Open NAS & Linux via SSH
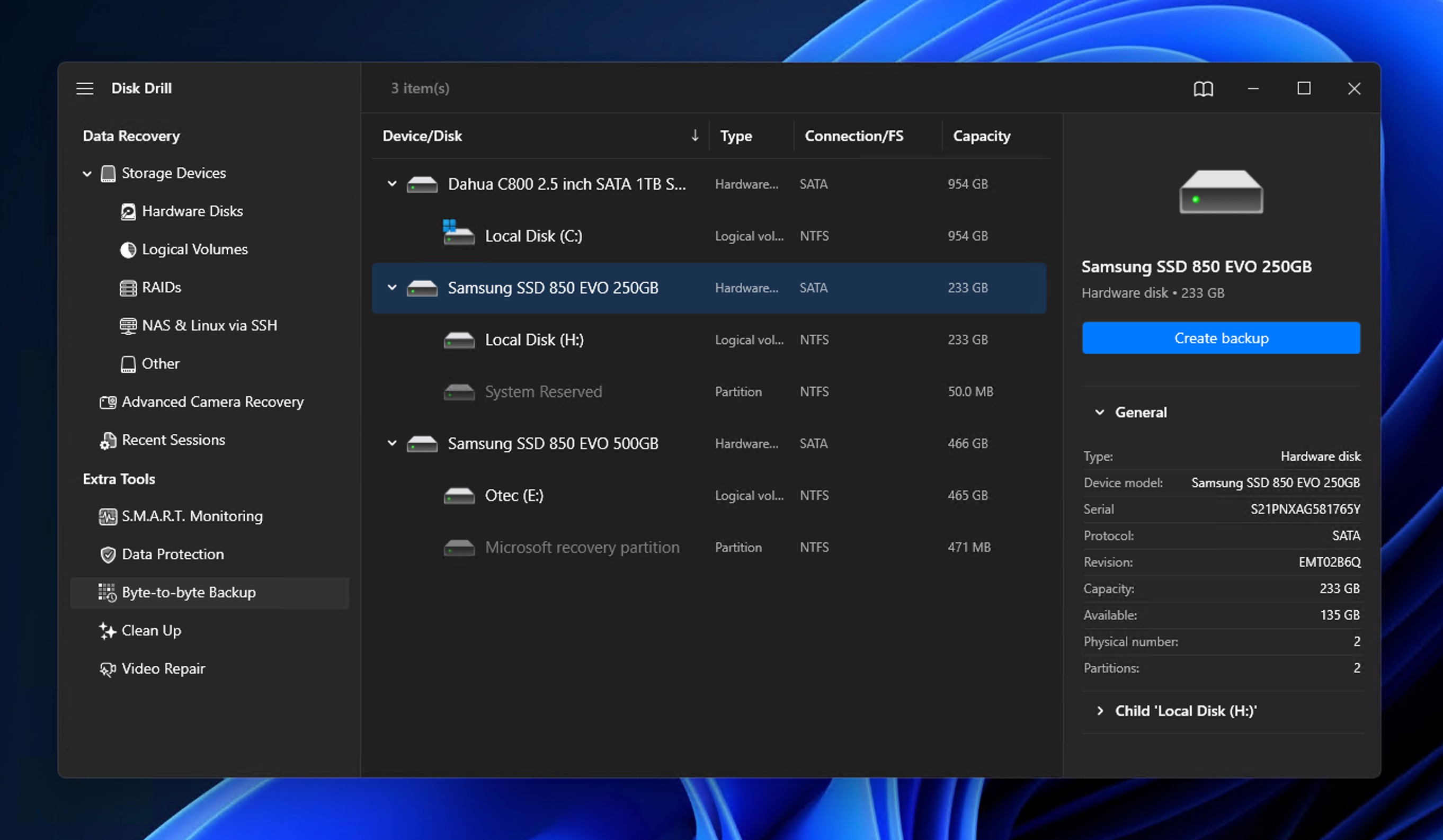This screenshot has height=840, width=1443. [210, 326]
